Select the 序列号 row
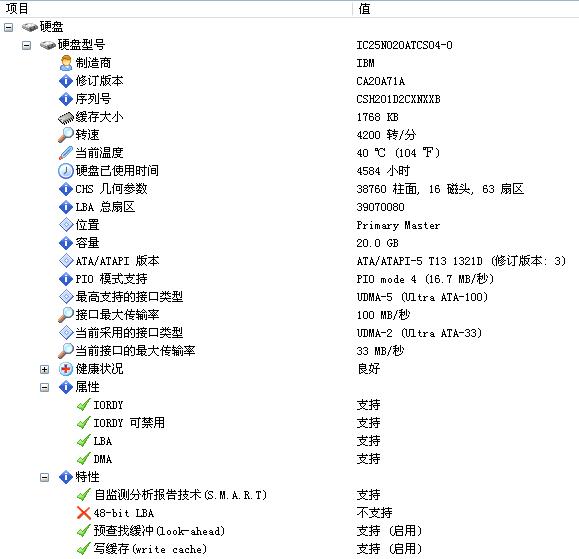 (x=290, y=99)
